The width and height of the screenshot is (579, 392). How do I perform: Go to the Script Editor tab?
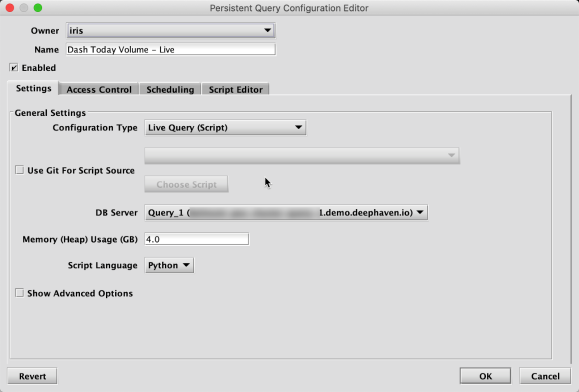pos(235,89)
